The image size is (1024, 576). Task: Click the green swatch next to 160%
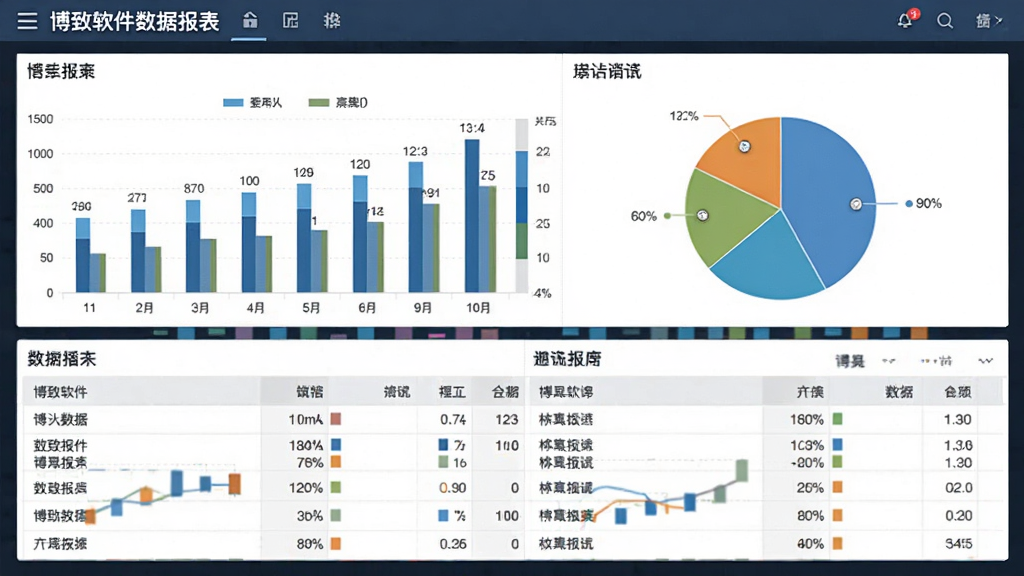click(x=837, y=419)
